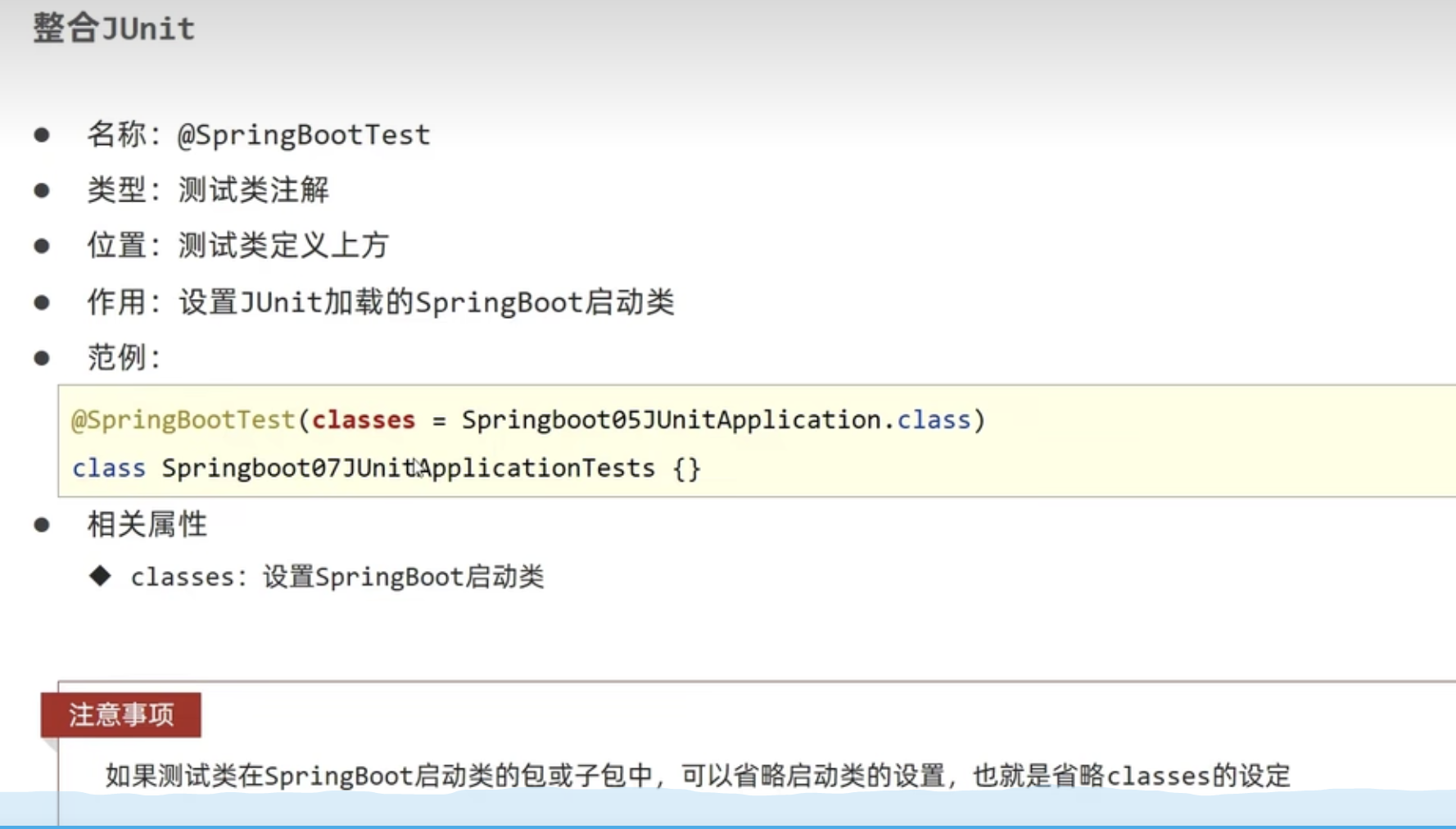This screenshot has width=1456, height=829.
Task: Click the diamond bullet beside classes
Action: pos(100,576)
